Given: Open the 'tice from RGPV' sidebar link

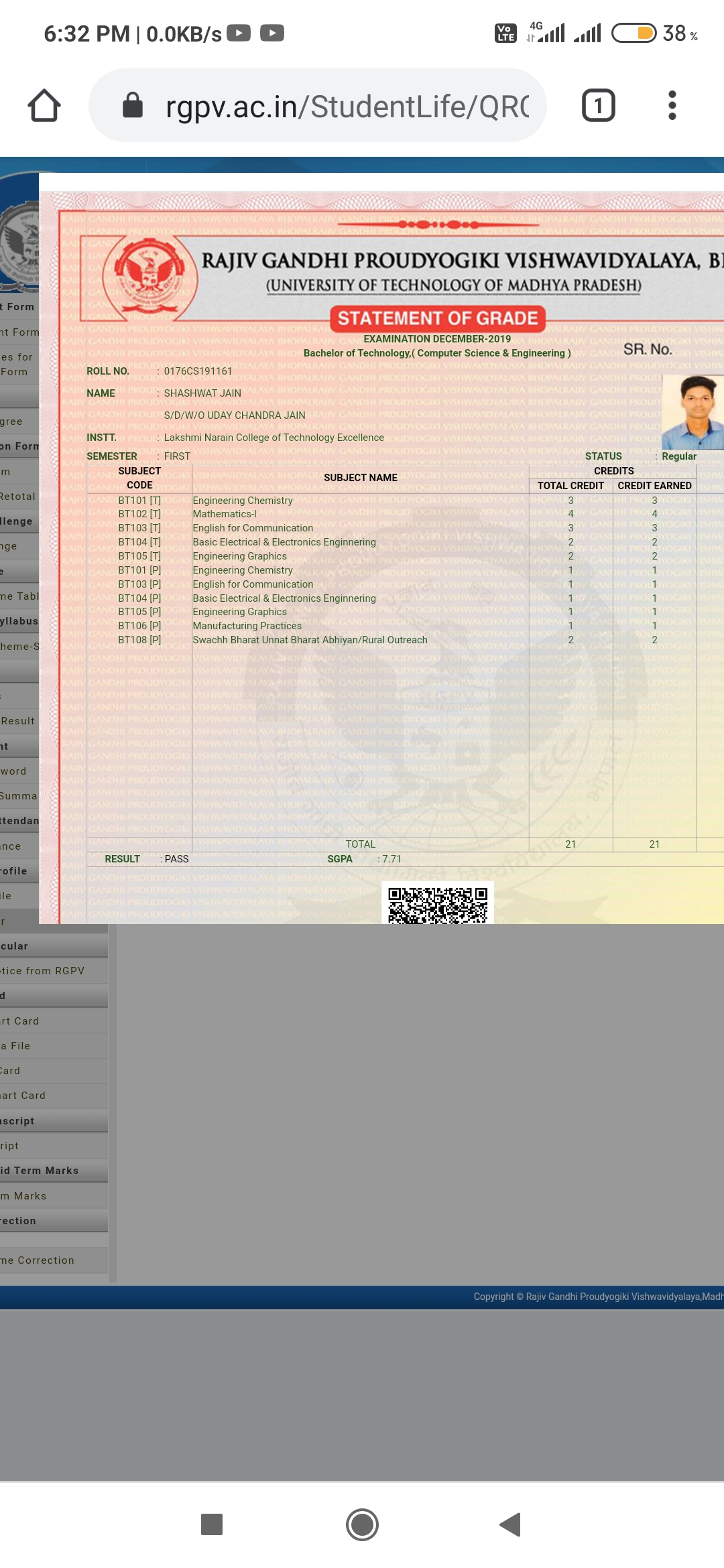Looking at the screenshot, I should click(54, 971).
